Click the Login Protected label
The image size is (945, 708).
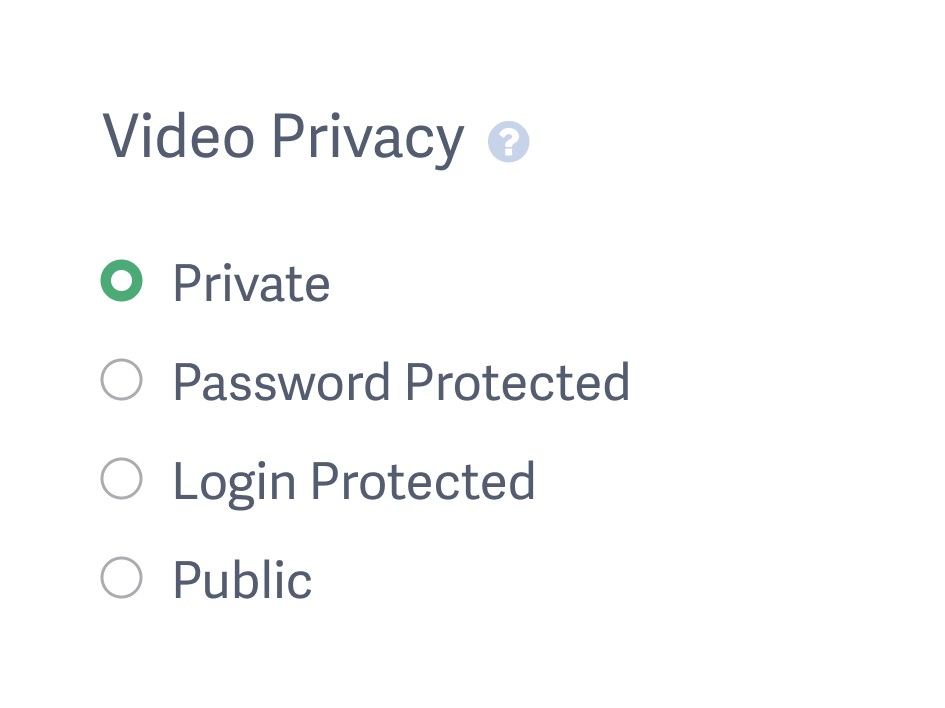click(353, 480)
